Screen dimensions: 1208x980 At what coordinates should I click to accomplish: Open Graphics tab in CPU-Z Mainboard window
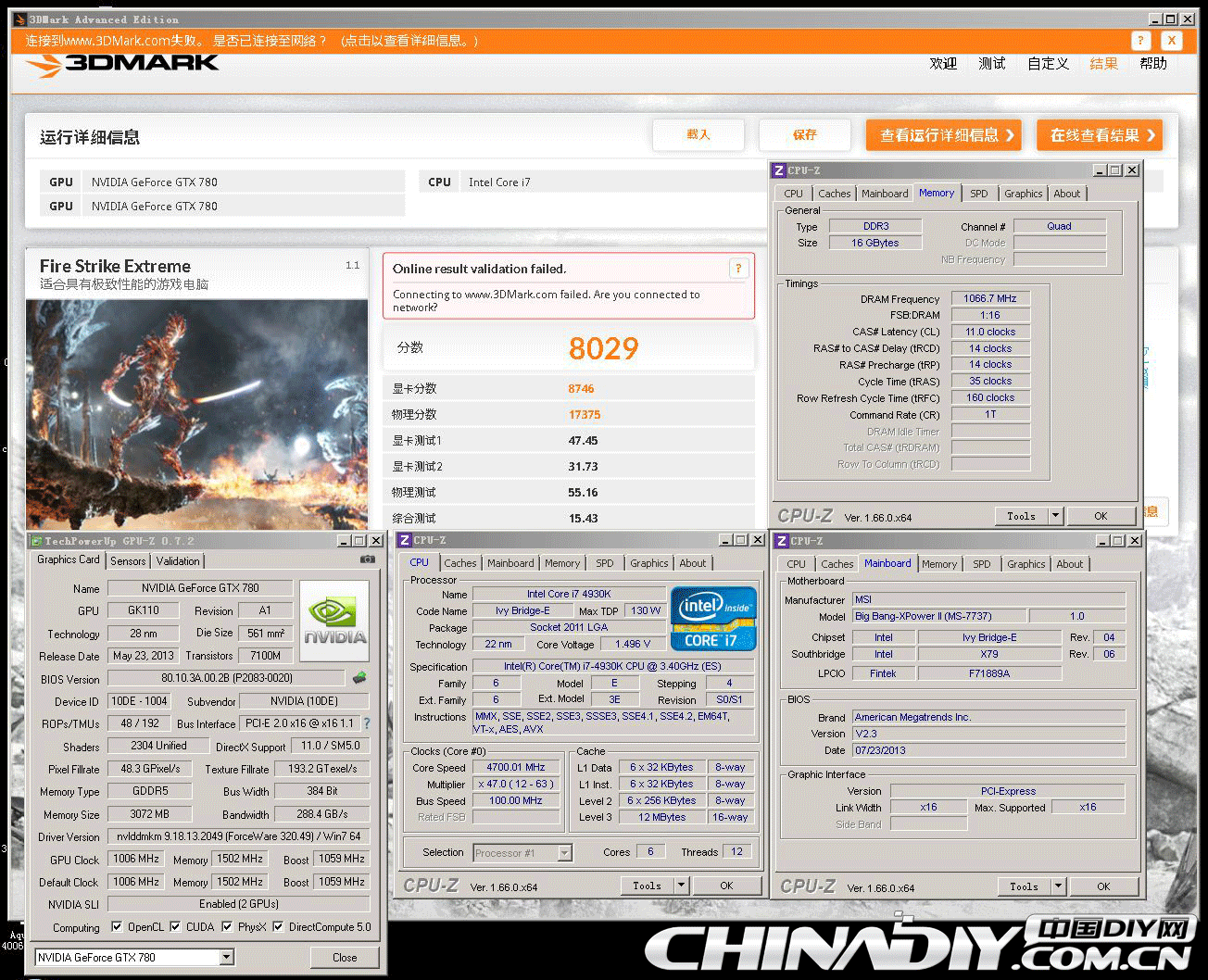pos(1026,564)
